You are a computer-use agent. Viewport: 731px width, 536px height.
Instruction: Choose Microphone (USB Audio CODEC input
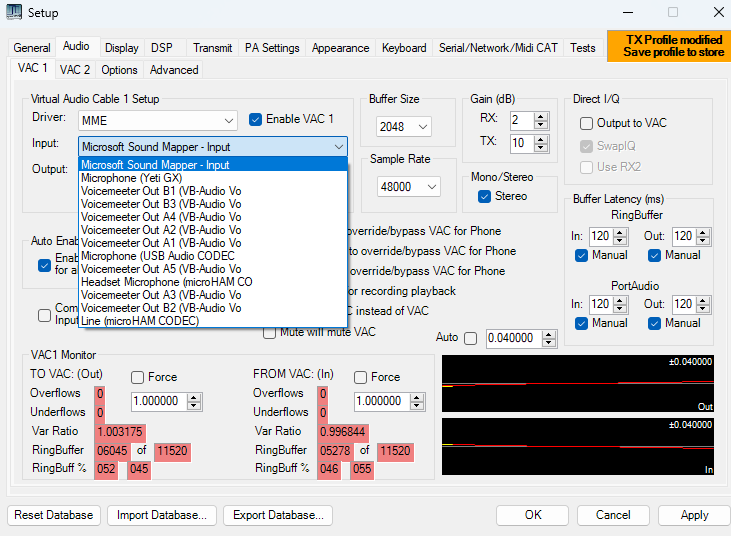[213, 256]
